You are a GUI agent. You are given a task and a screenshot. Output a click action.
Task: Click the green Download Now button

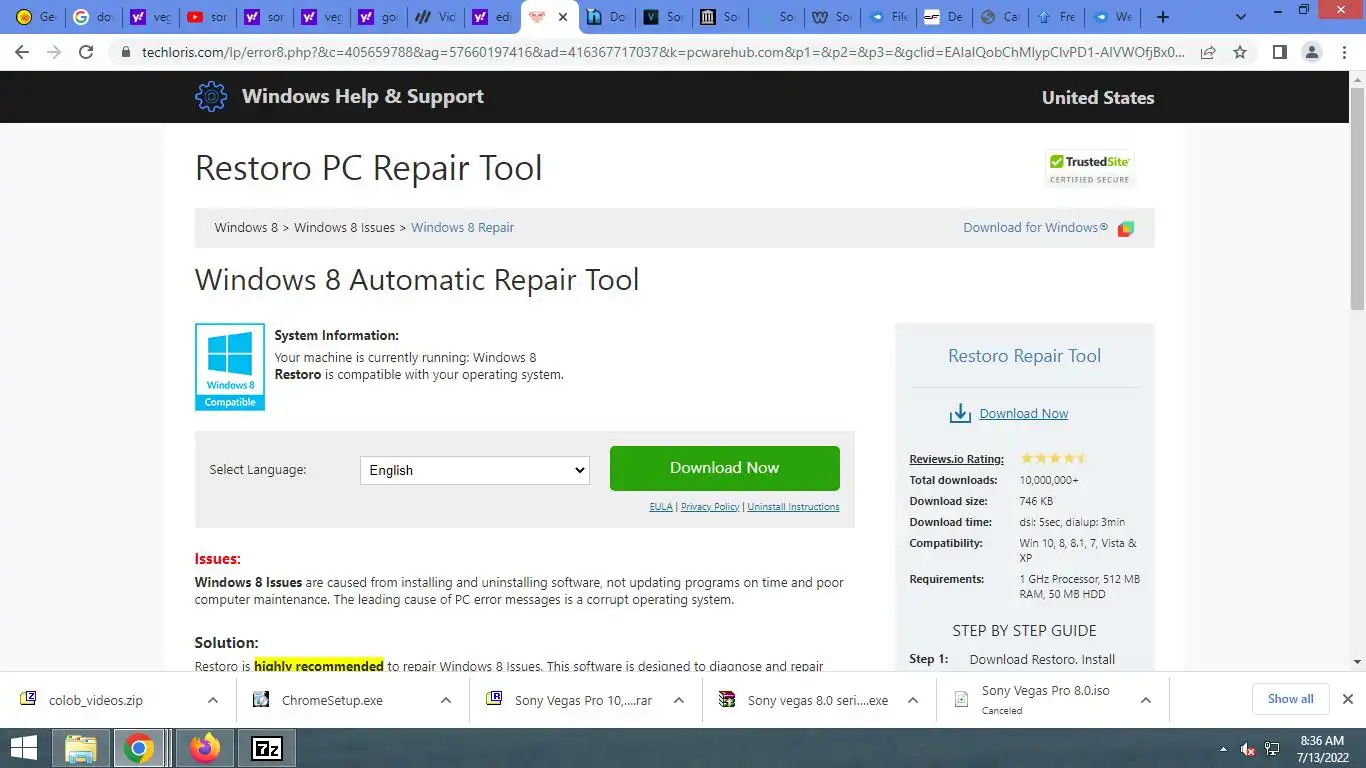coord(725,468)
